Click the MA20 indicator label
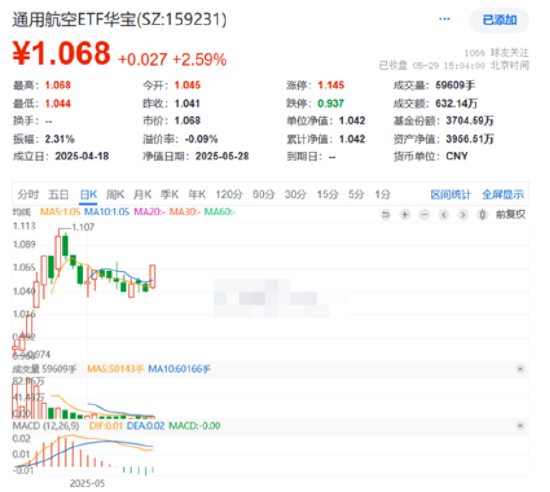 click(149, 212)
